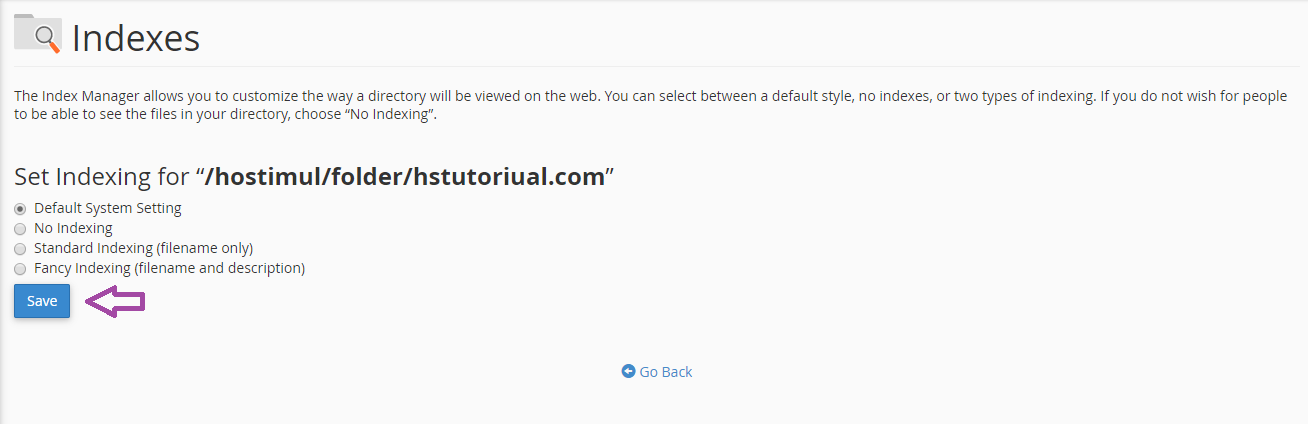Follow the Go Back link text
1308x424 pixels.
point(665,372)
